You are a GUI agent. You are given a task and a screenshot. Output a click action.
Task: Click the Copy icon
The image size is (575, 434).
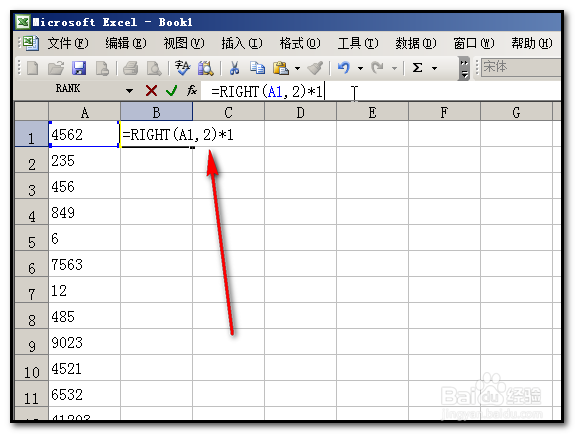click(257, 68)
